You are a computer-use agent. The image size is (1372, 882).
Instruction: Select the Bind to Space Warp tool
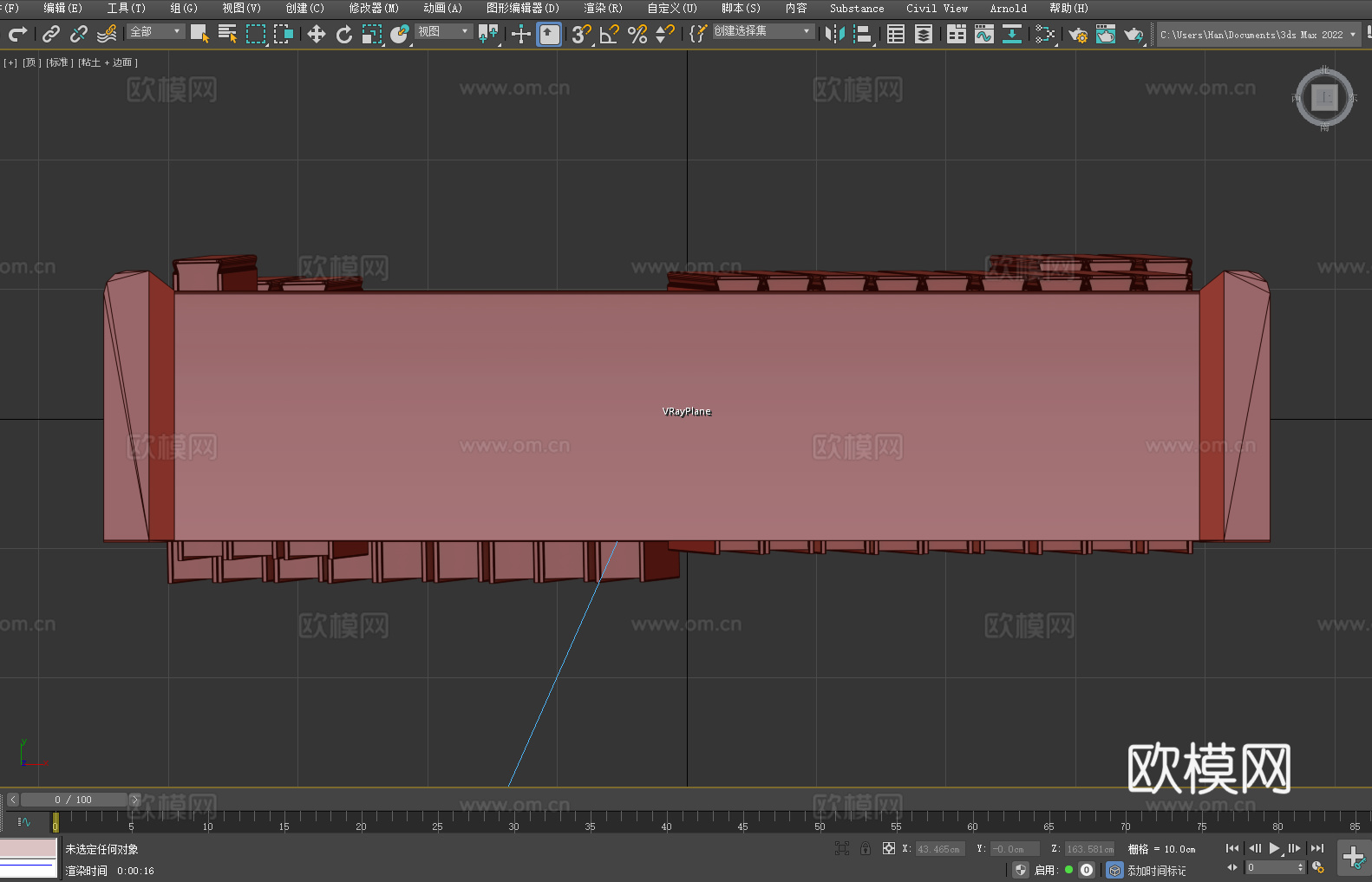pyautogui.click(x=107, y=34)
